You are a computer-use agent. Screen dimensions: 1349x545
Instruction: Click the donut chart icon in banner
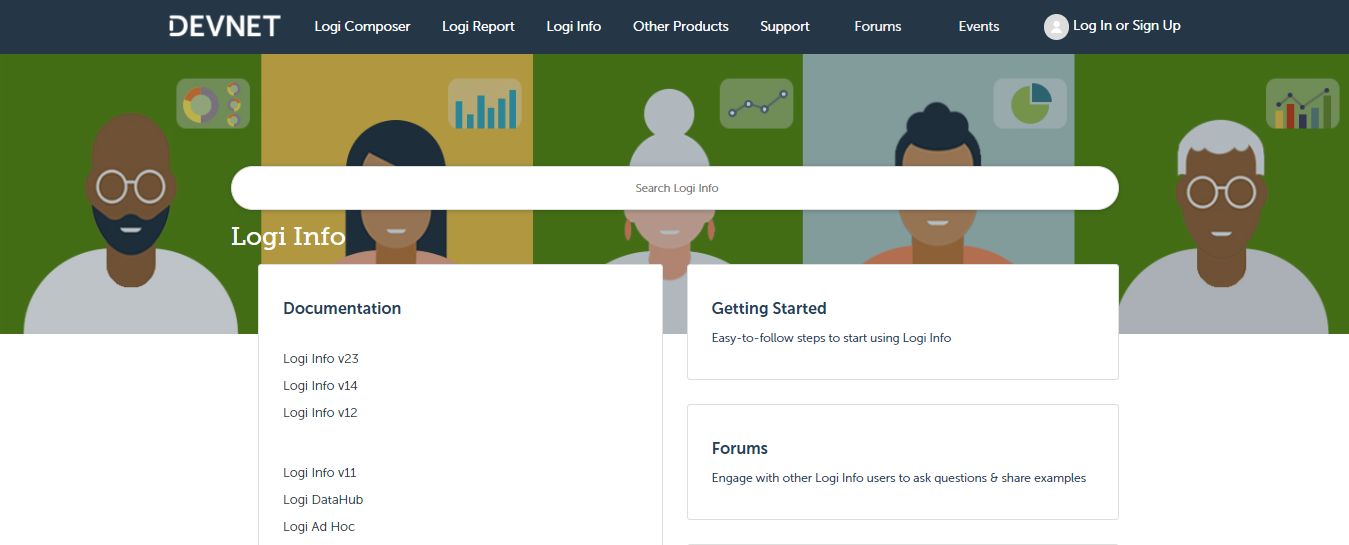point(213,104)
